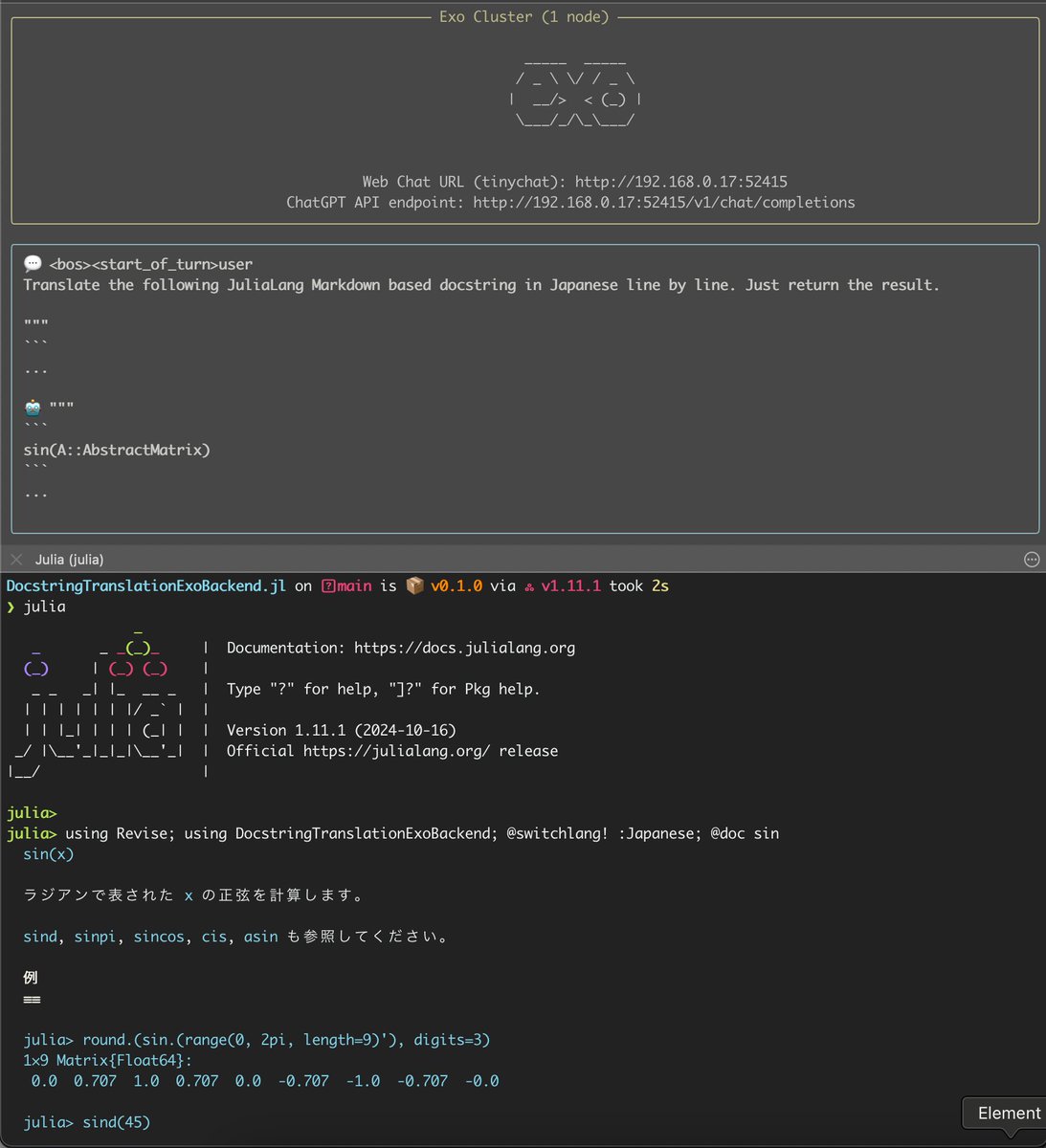The width and height of the screenshot is (1046, 1148).
Task: Open the ChatGPT API endpoint URL
Action: (664, 203)
